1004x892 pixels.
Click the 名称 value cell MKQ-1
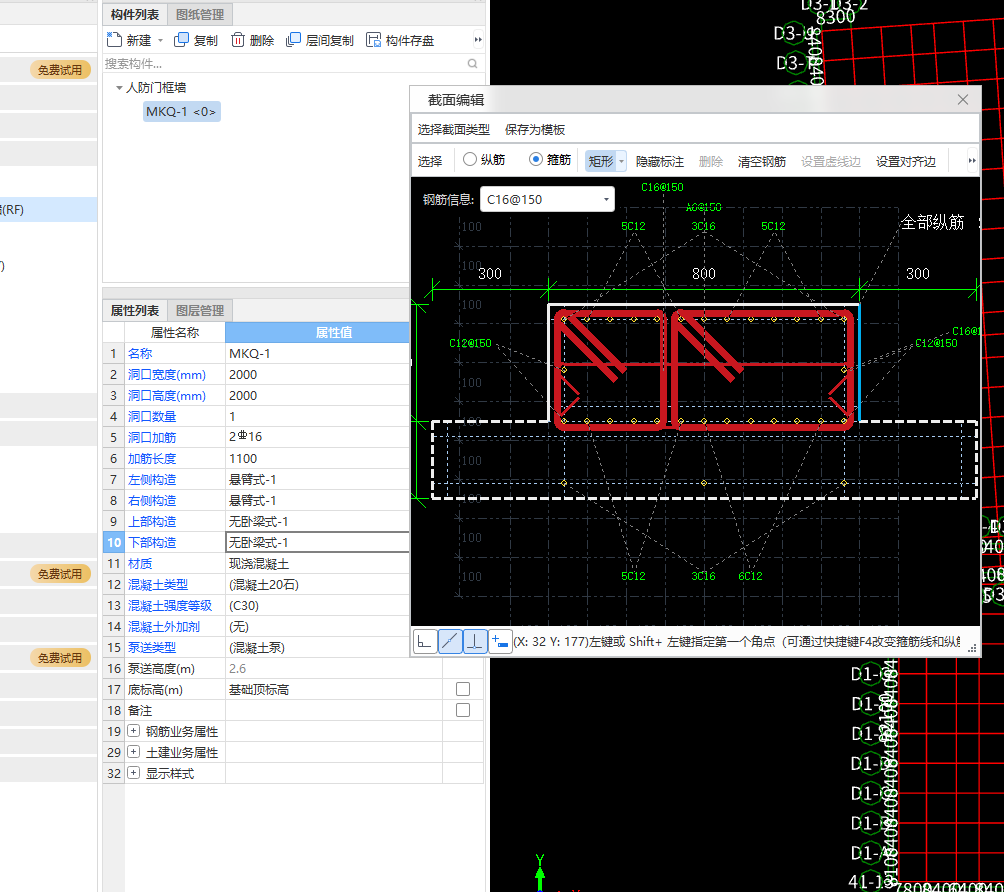(318, 353)
